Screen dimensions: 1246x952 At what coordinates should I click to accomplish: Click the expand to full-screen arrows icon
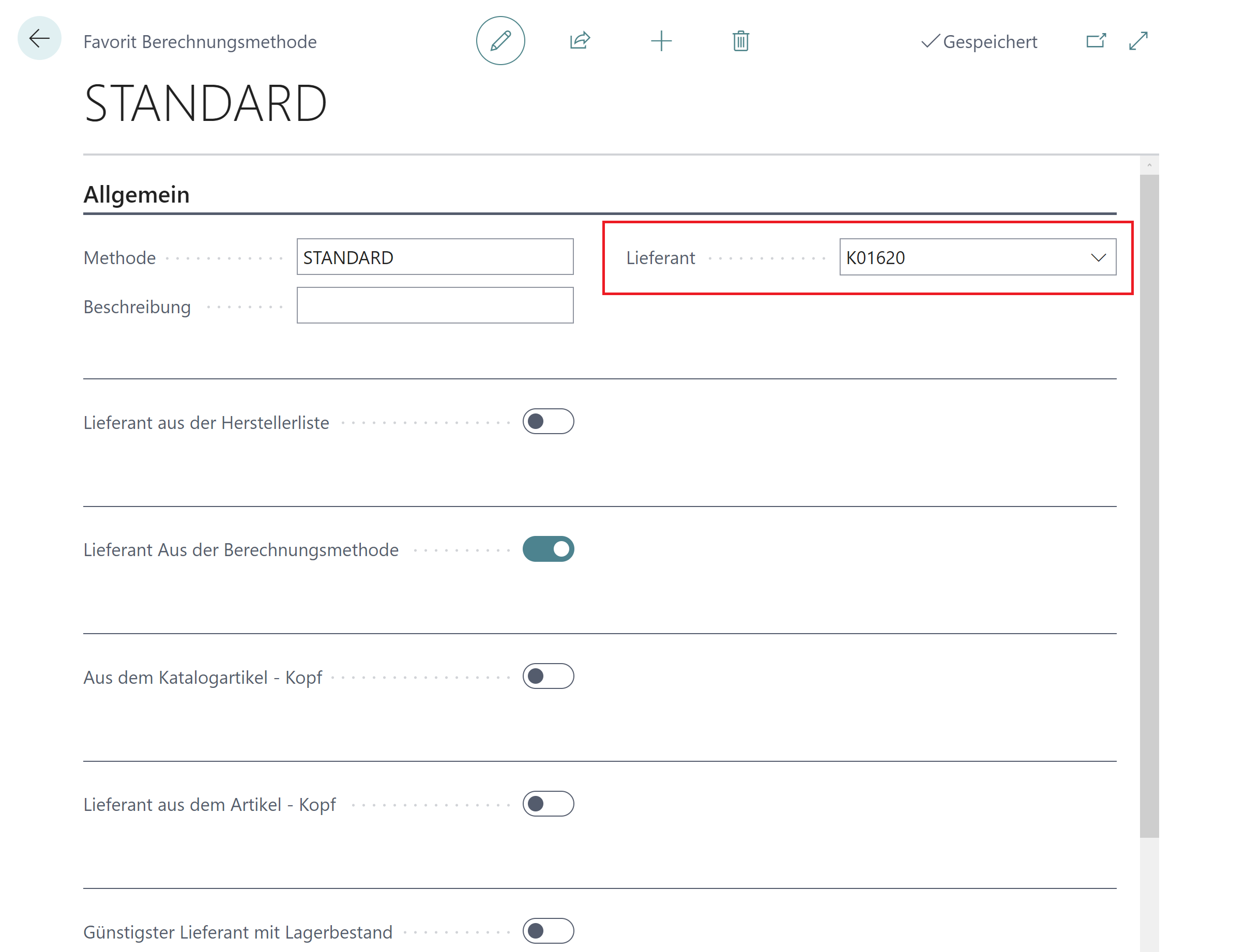(1138, 41)
